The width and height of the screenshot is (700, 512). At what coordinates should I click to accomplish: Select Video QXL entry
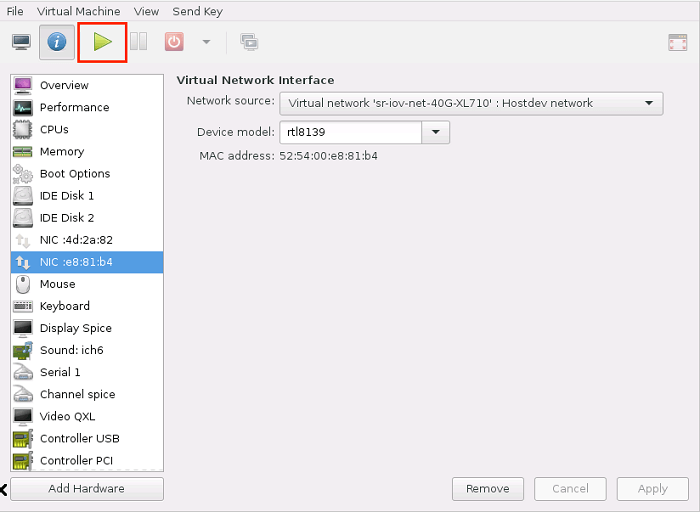tap(87, 417)
